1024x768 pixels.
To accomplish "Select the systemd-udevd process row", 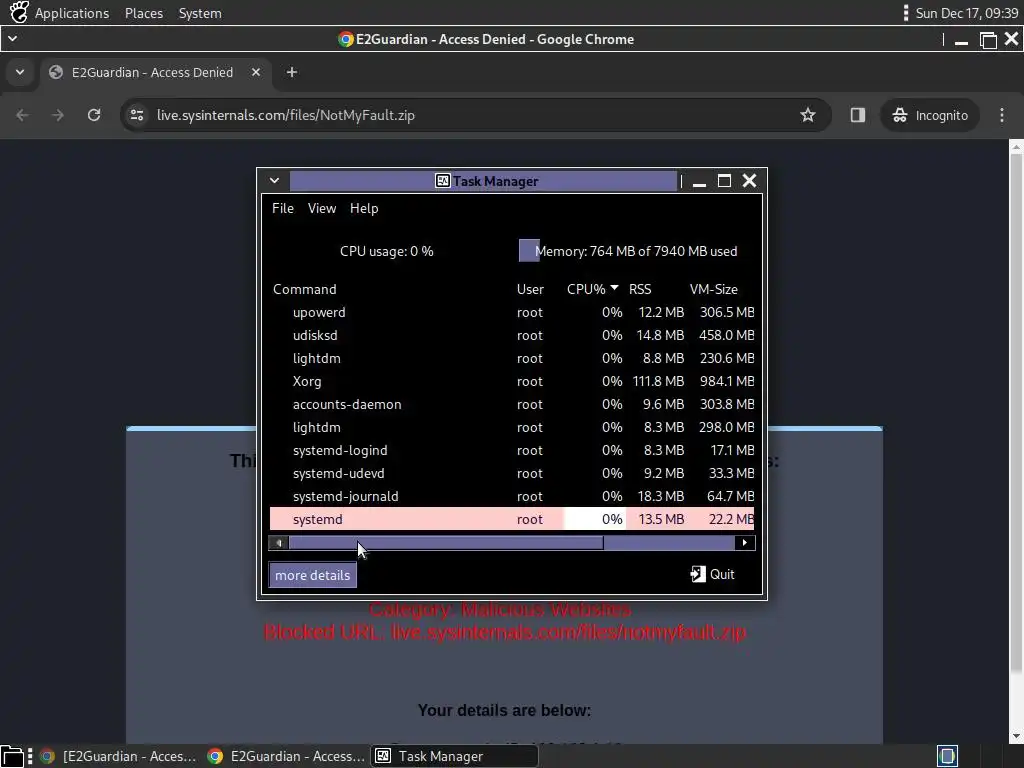I will (x=512, y=473).
